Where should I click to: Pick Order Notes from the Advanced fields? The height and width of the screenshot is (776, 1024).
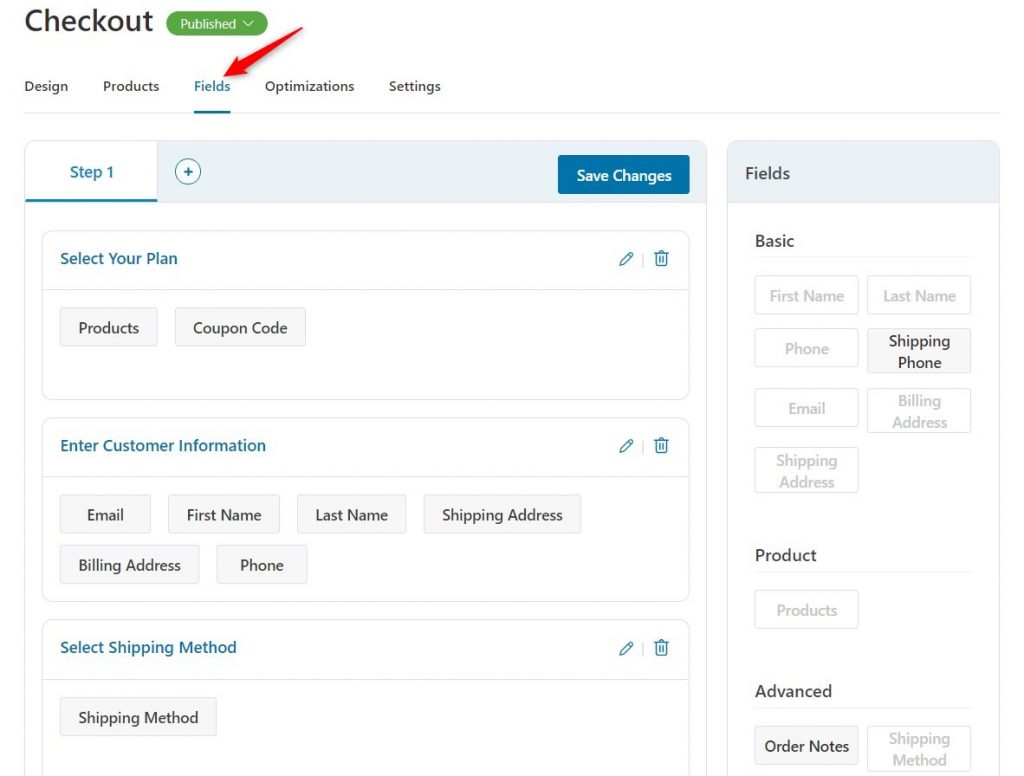[807, 745]
